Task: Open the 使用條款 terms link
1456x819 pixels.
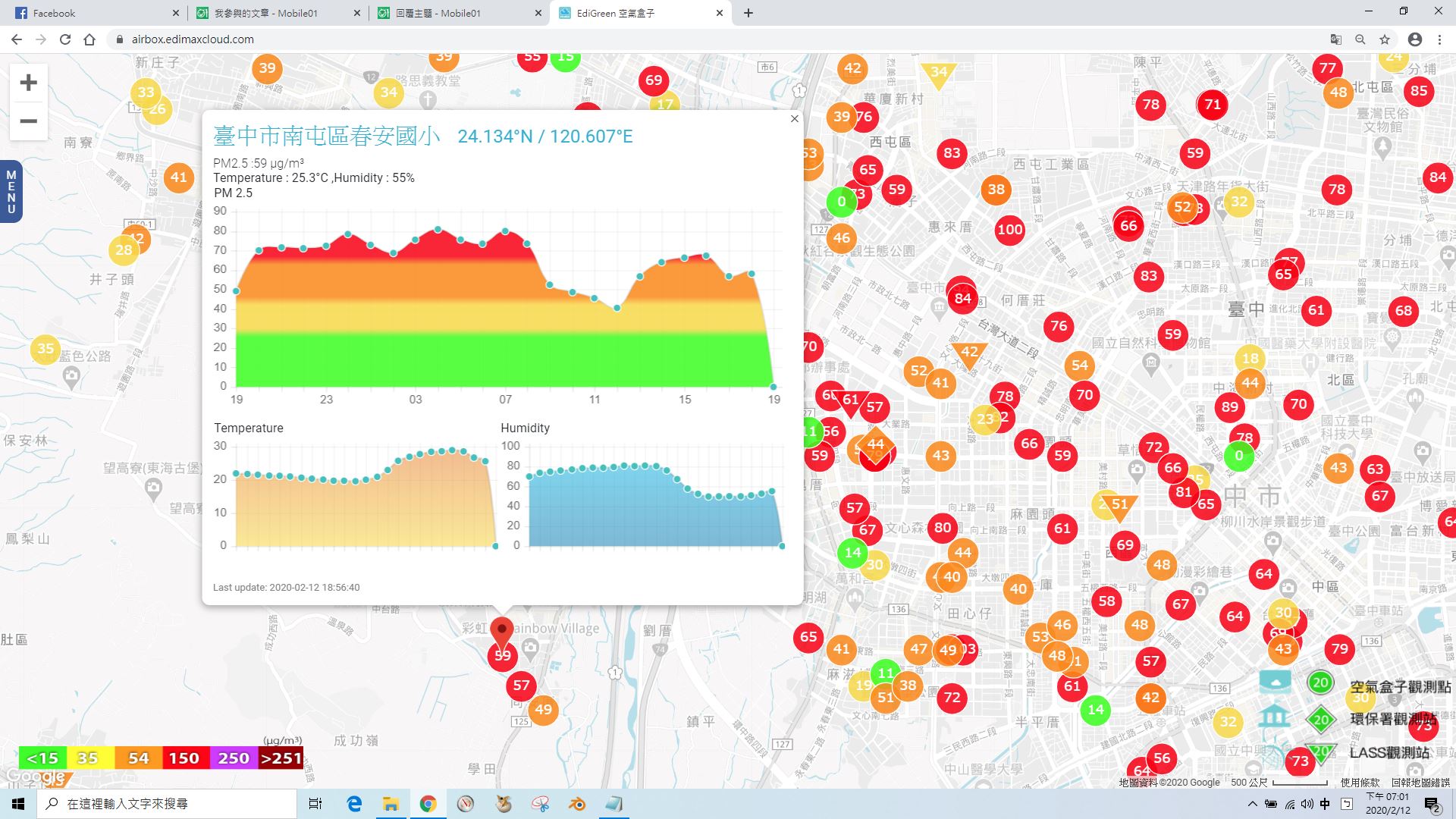Action: (1360, 782)
